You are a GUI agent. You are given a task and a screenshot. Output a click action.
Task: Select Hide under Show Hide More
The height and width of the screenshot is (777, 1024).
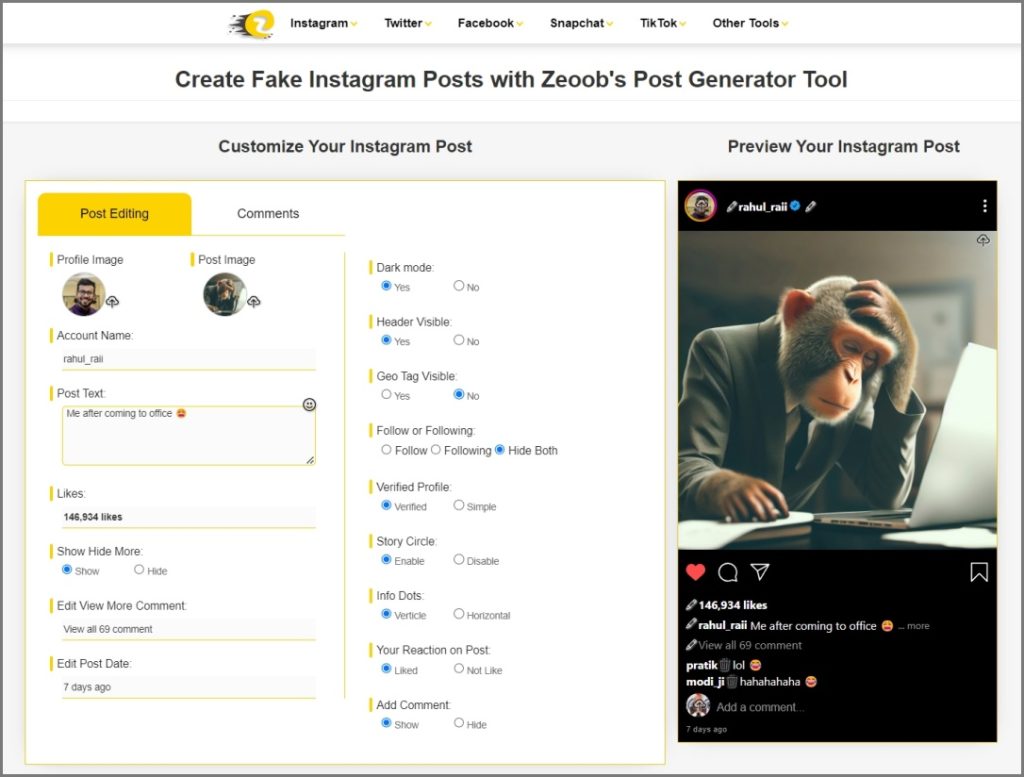pos(138,569)
